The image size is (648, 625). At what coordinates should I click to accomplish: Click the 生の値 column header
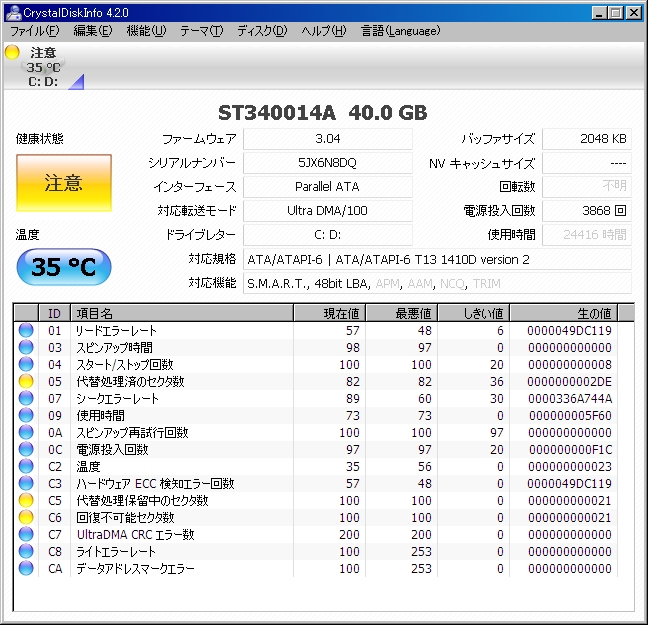[x=564, y=313]
